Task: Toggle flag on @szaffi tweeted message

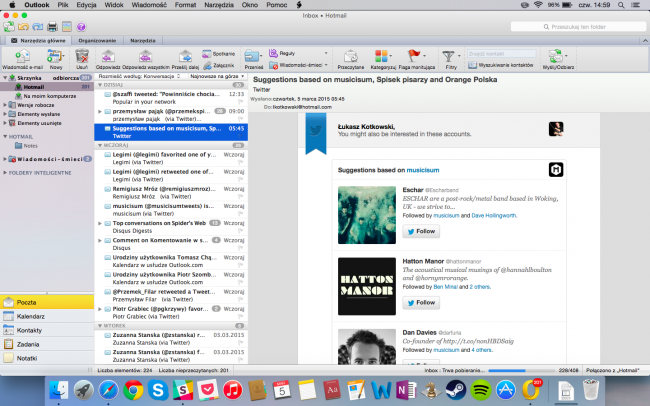Action: [x=240, y=102]
